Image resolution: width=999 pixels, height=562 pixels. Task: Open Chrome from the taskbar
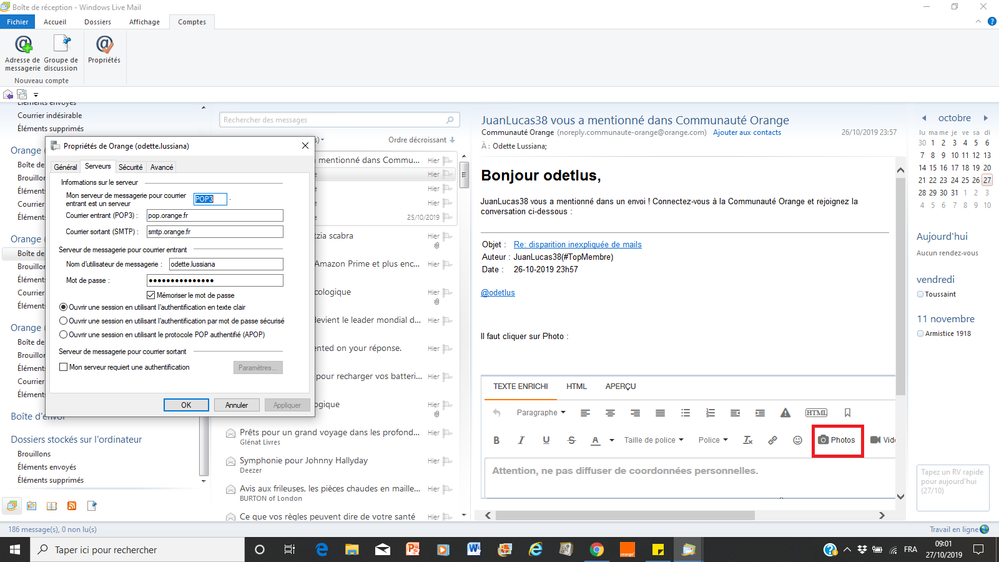596,549
